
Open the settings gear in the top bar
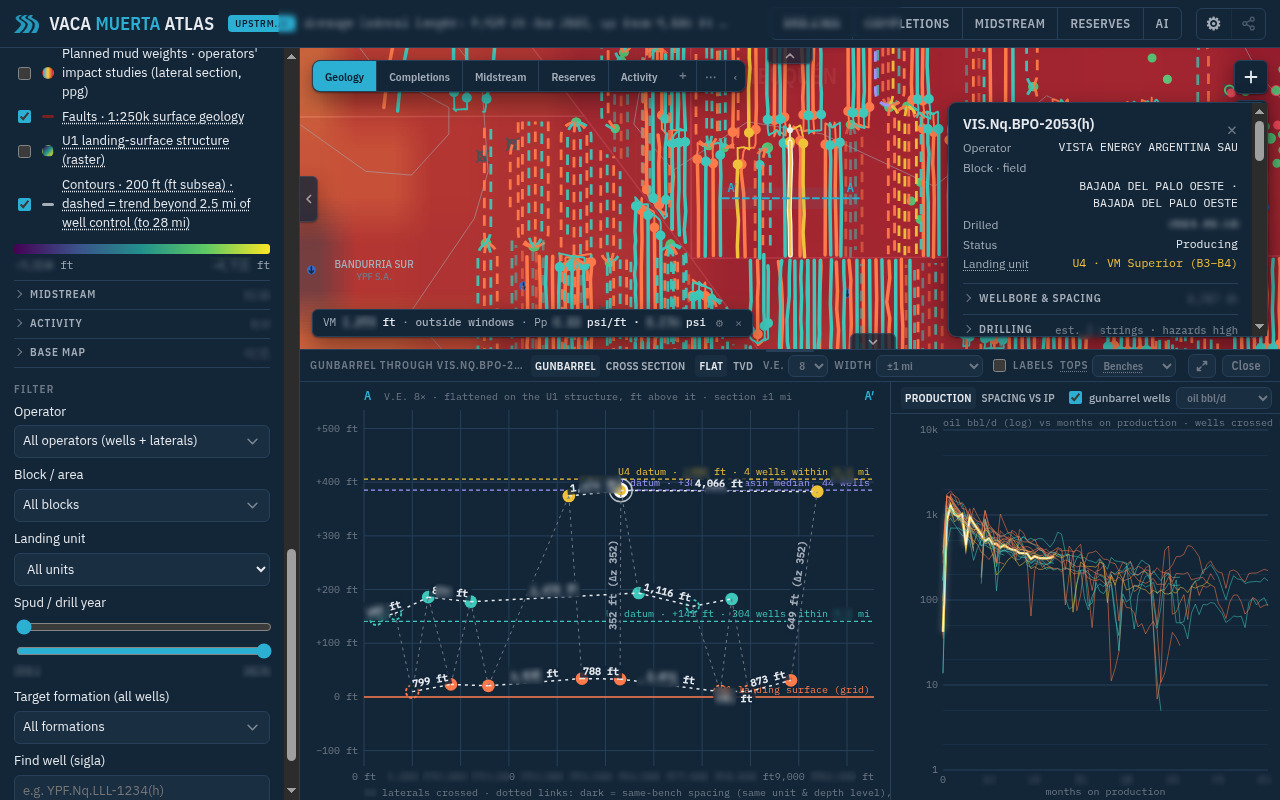pos(1214,24)
